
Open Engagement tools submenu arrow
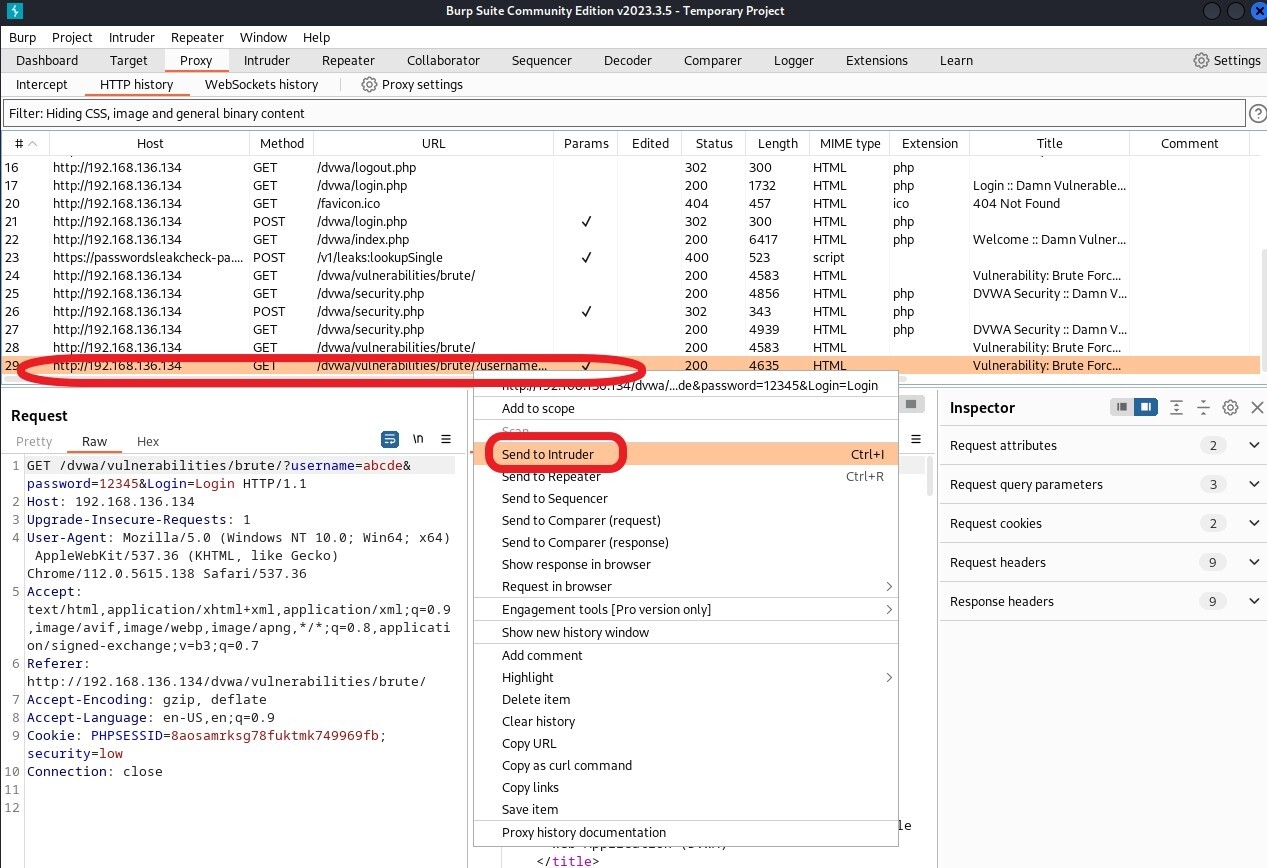[888, 609]
